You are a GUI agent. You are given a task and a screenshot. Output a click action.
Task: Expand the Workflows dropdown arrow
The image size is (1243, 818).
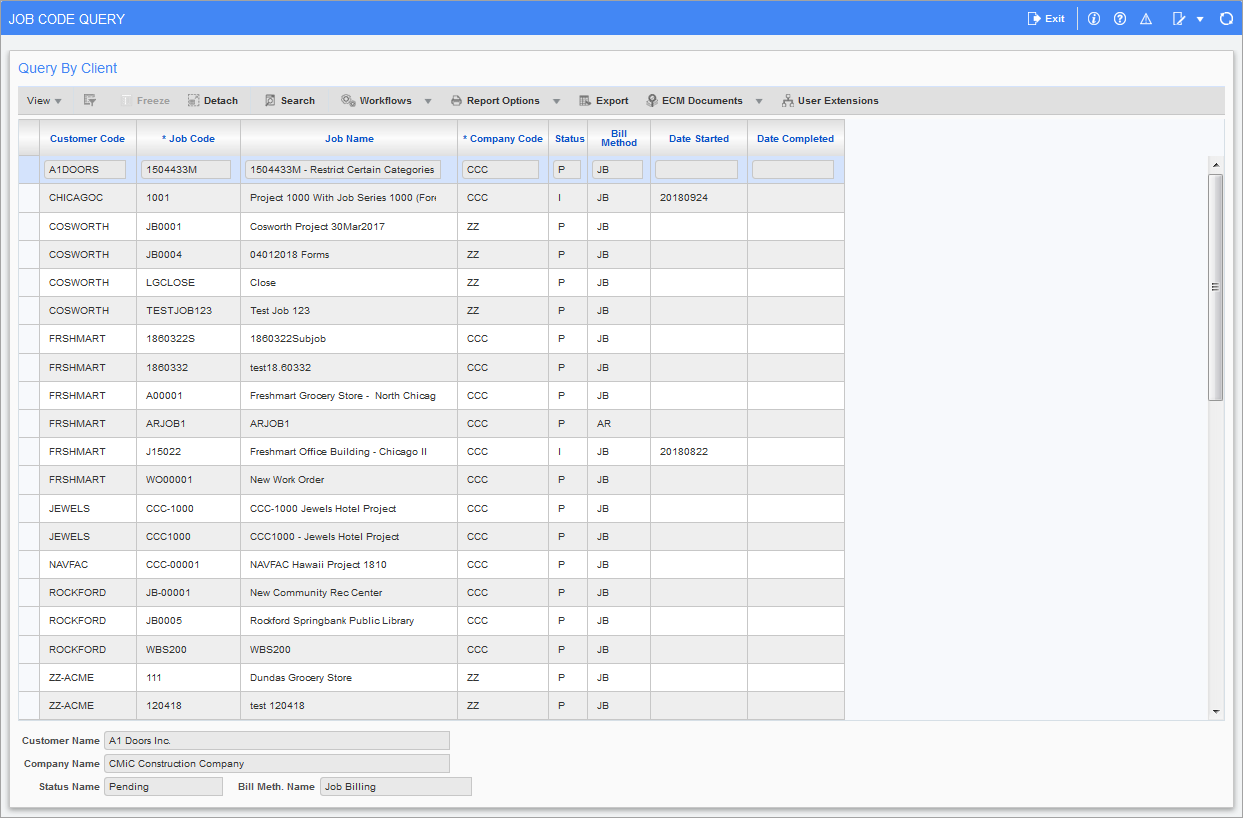(x=428, y=100)
